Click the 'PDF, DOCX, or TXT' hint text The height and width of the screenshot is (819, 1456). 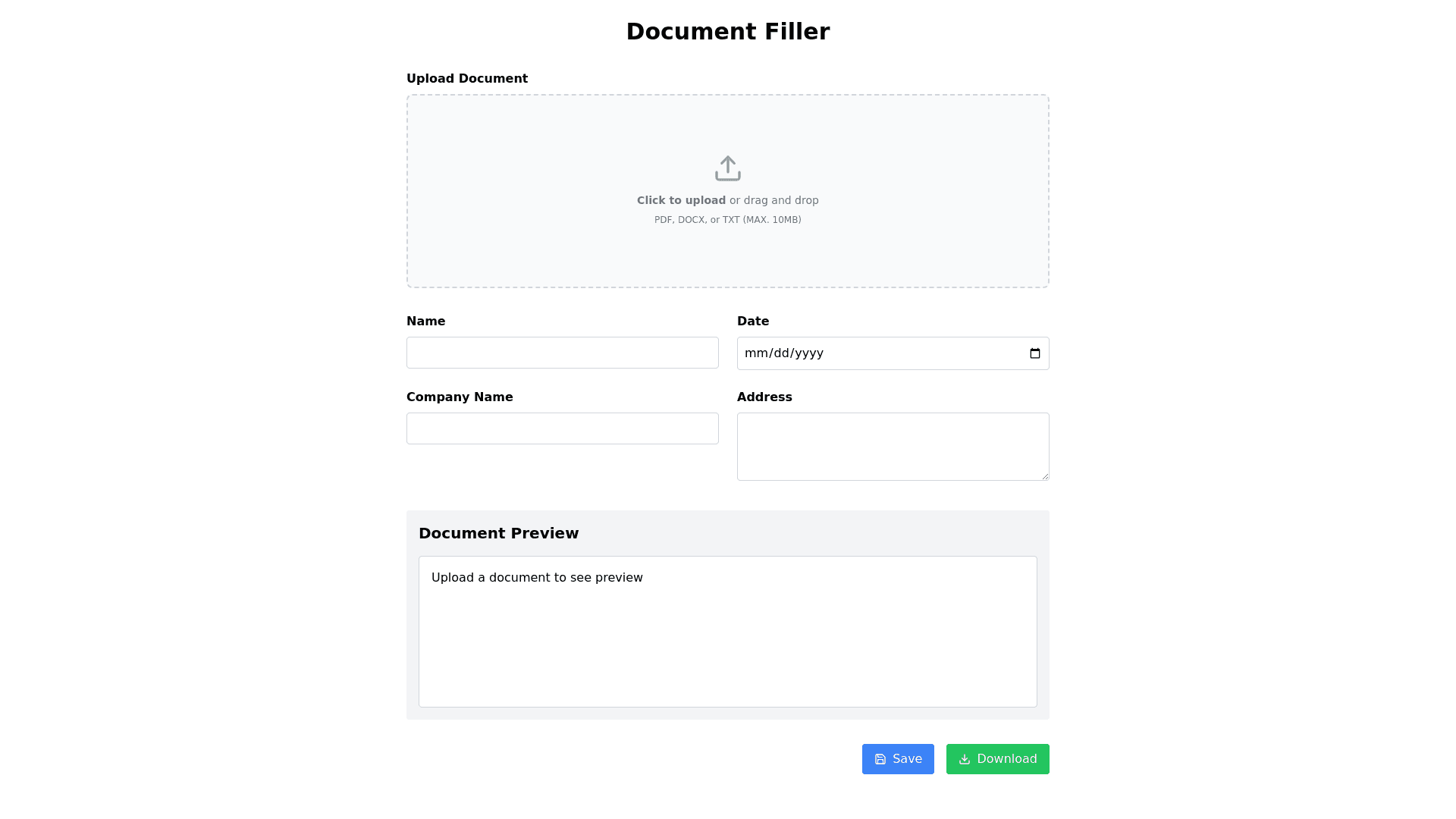tap(727, 220)
